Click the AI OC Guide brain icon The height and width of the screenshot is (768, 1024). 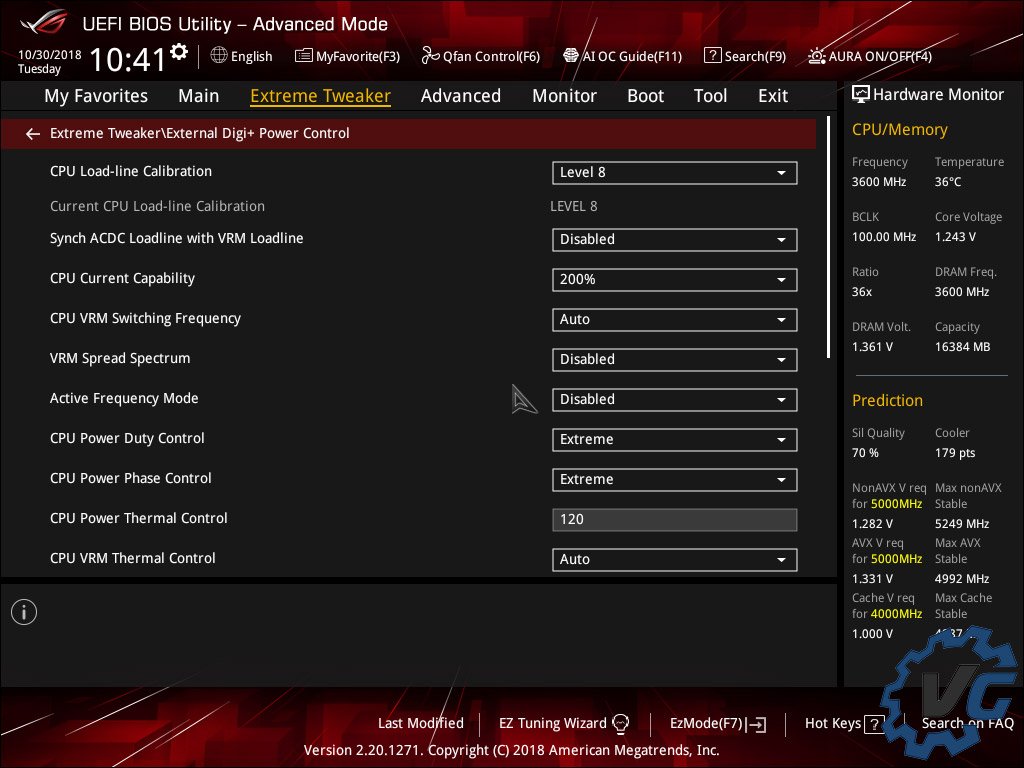click(571, 56)
